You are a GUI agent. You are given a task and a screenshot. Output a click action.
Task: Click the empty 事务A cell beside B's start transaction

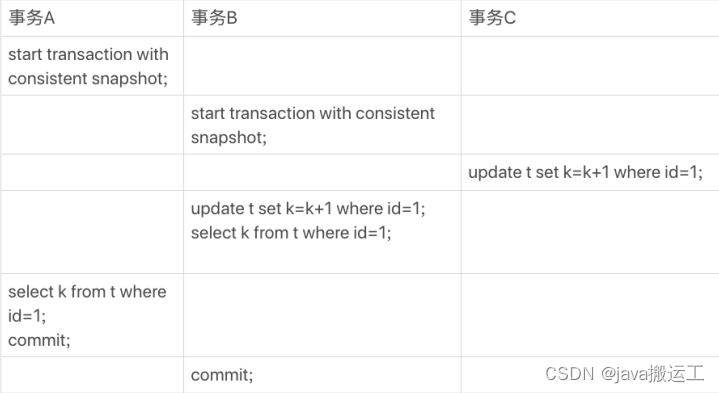coord(92,125)
